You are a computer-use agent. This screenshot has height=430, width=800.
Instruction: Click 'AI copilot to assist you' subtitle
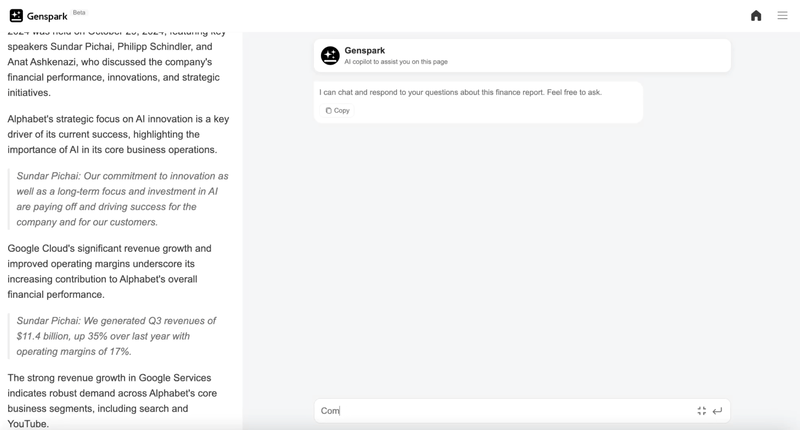pyautogui.click(x=396, y=62)
